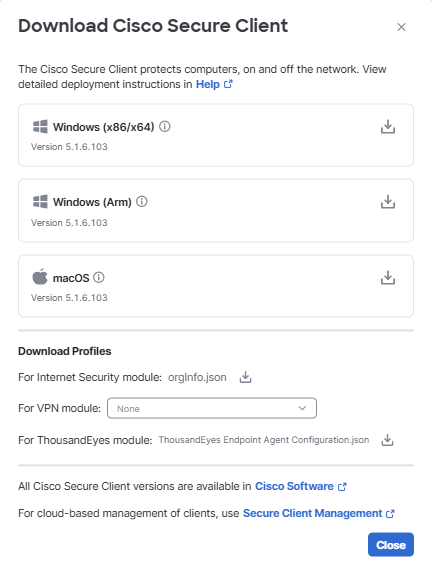This screenshot has width=432, height=569.
Task: Download Windows (Arm) client installer
Action: 388,202
